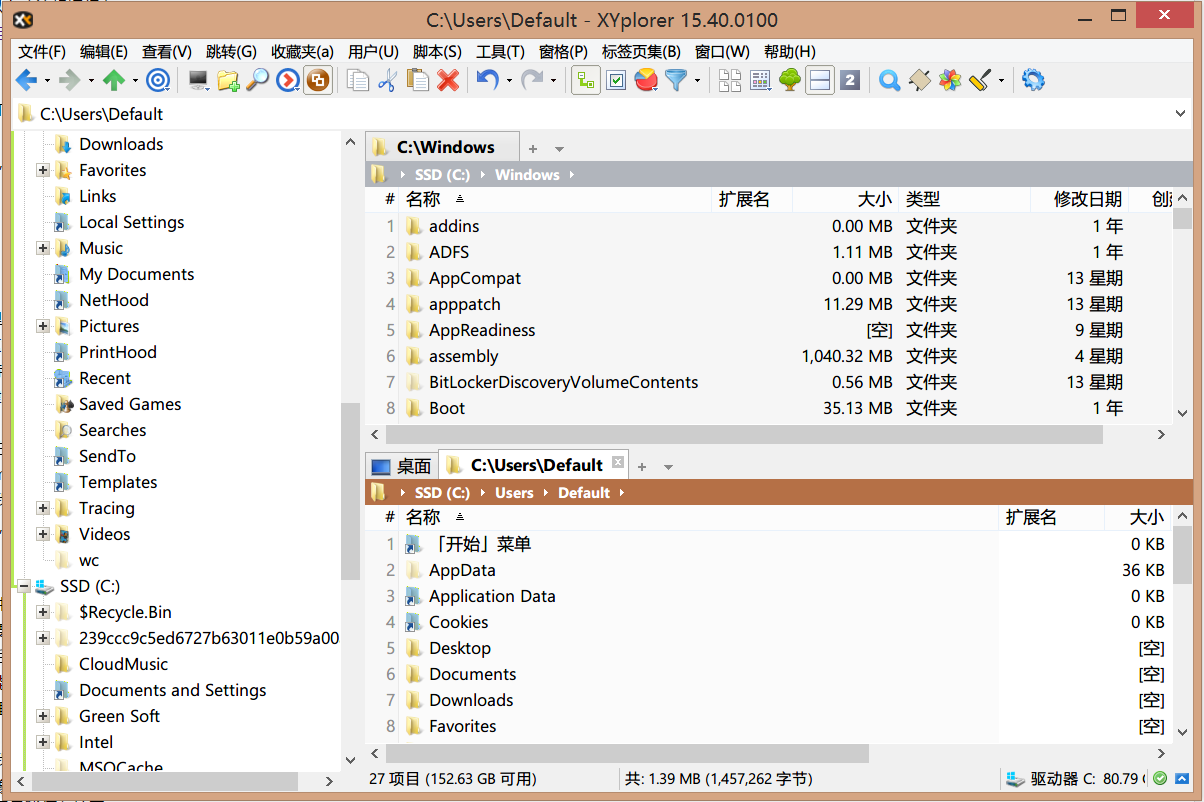Viewport: 1204px width, 802px height.
Task: Open the blue target hotlist icon
Action: coord(158,81)
